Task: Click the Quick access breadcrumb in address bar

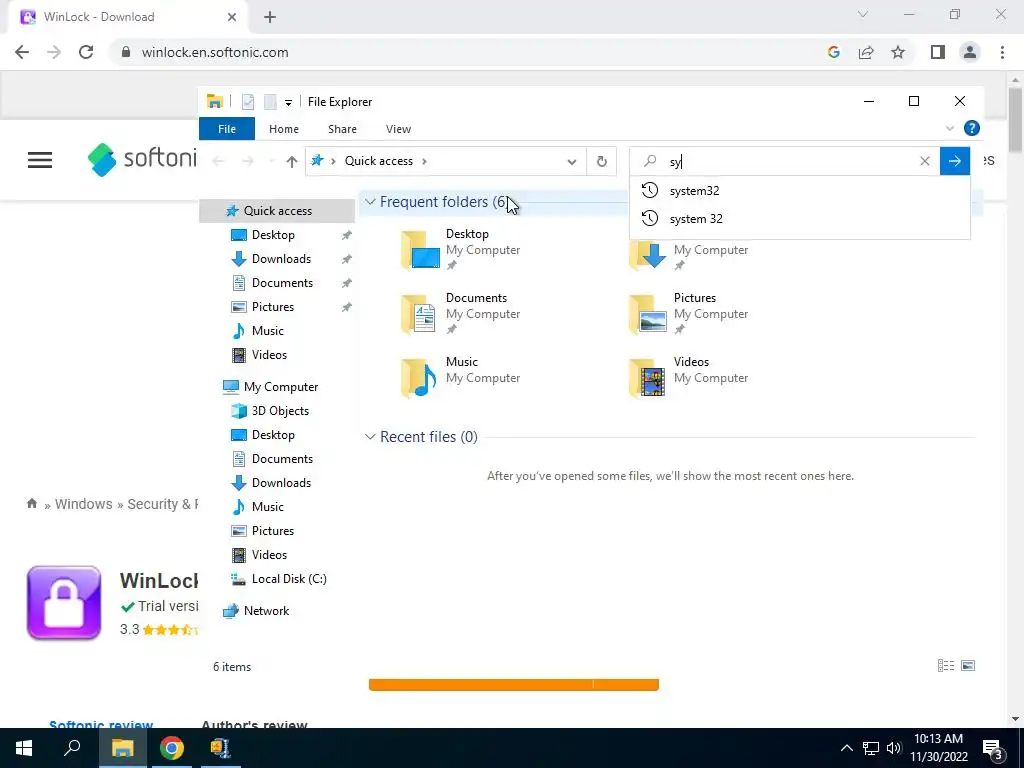Action: 379,161
